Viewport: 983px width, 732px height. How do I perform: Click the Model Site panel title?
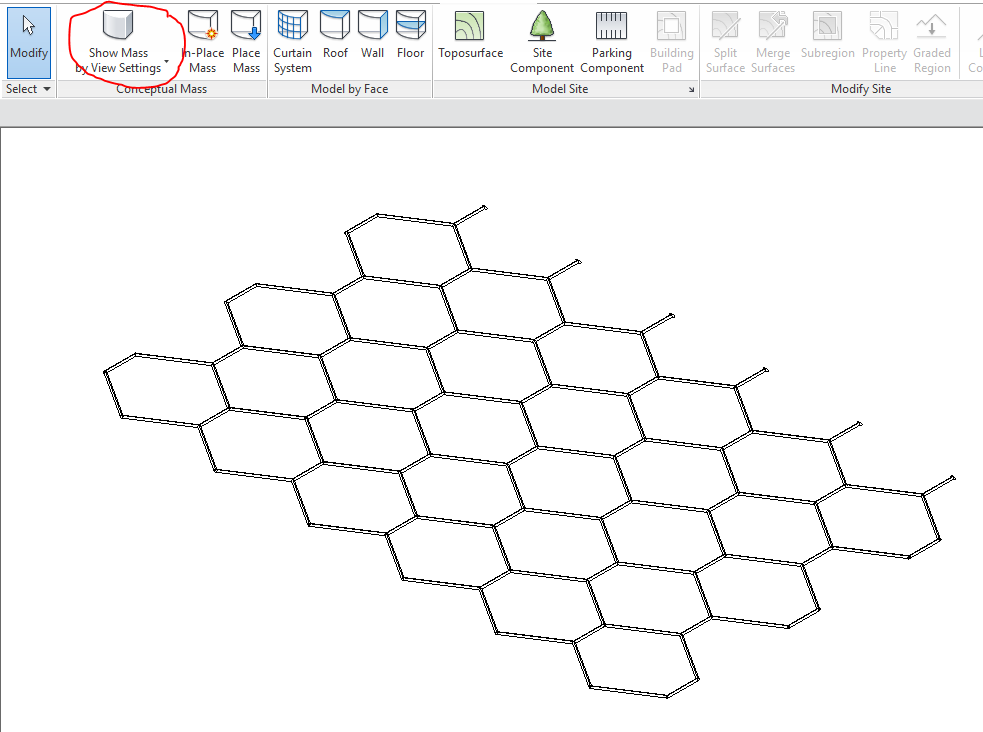click(x=560, y=89)
